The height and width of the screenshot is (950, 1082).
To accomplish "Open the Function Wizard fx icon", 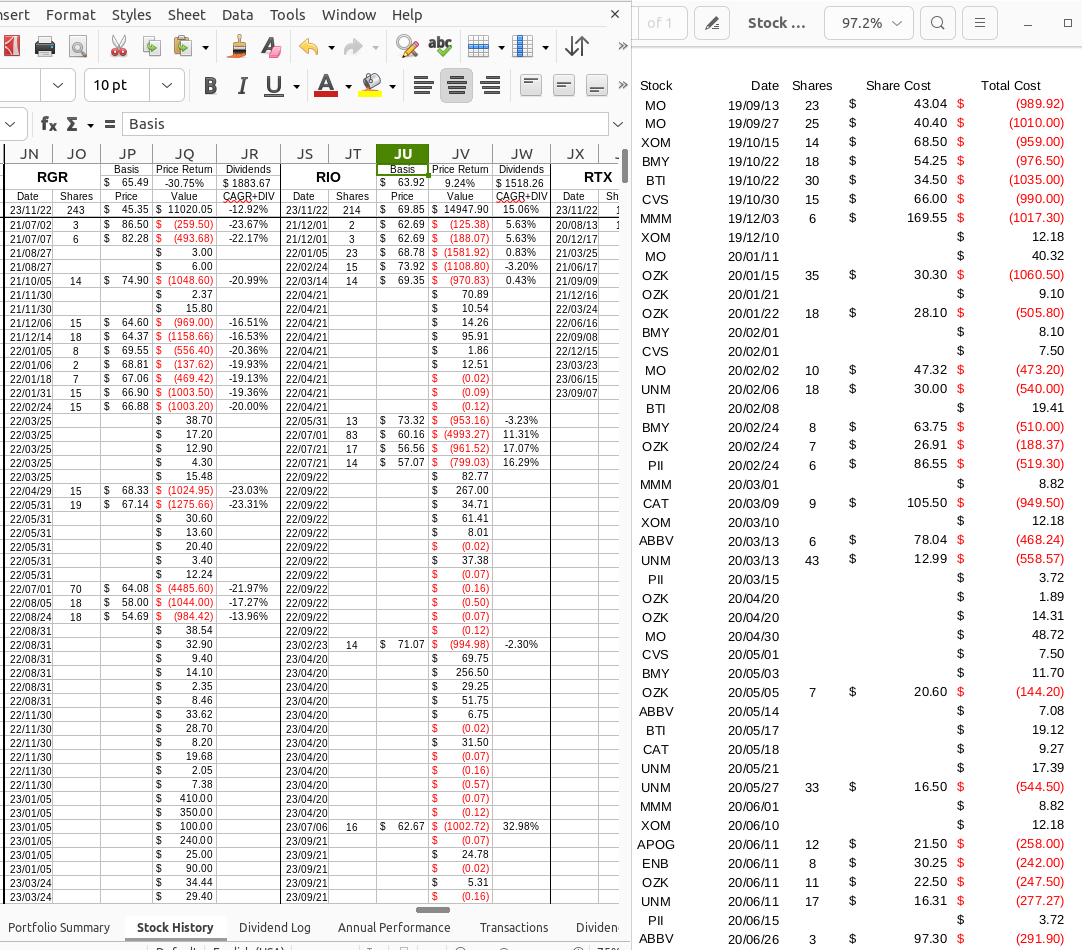I will (49, 124).
